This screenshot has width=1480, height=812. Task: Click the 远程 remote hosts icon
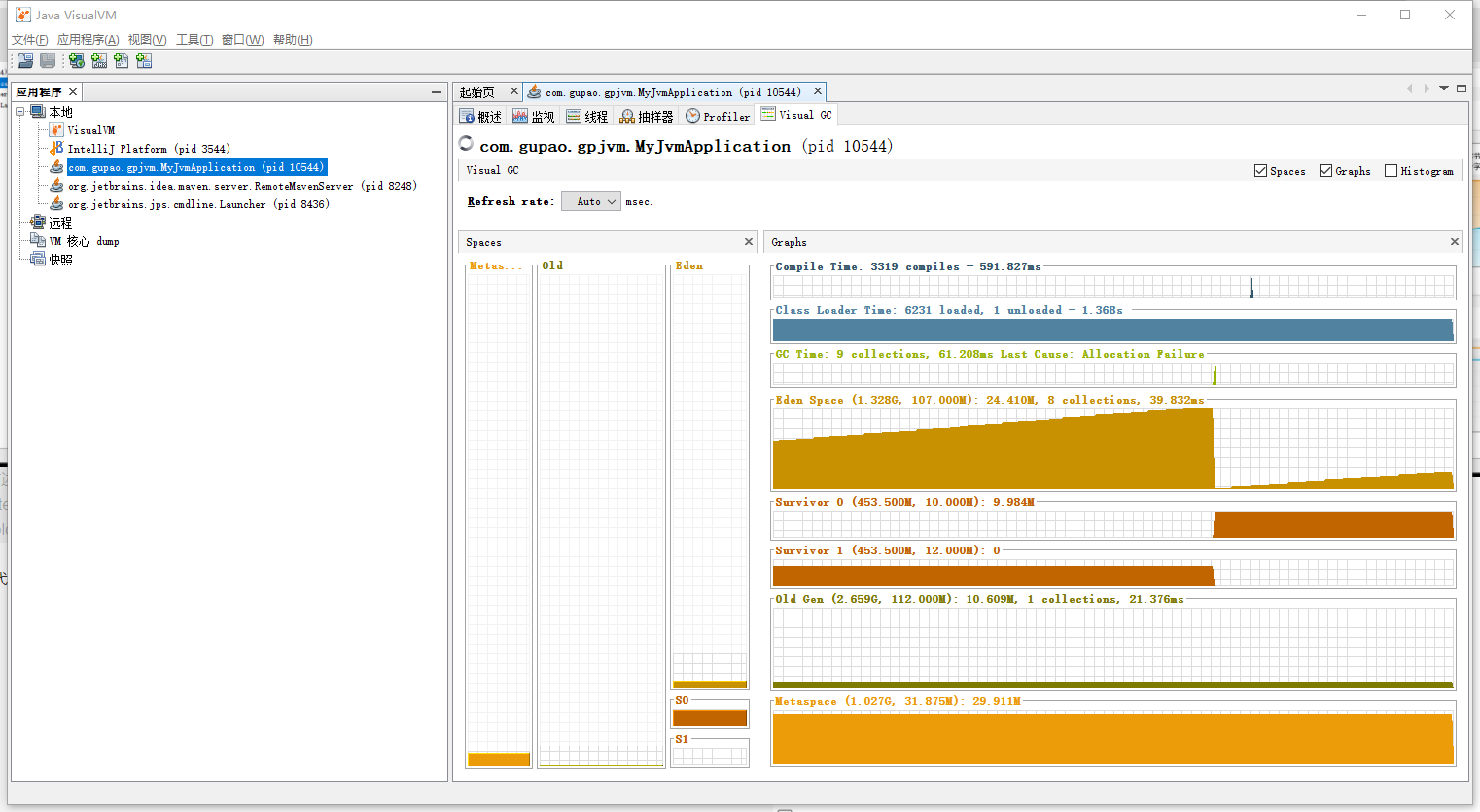pyautogui.click(x=38, y=223)
